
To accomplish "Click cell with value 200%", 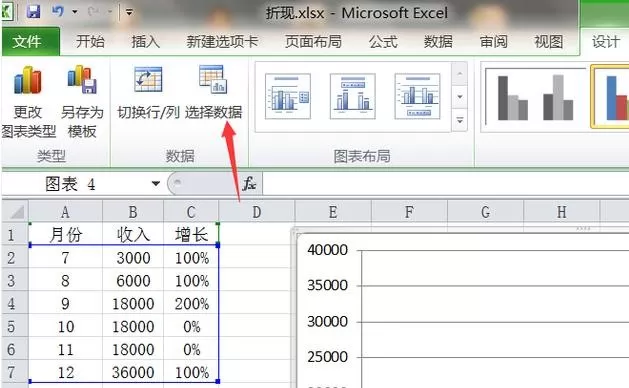I will tap(191, 304).
